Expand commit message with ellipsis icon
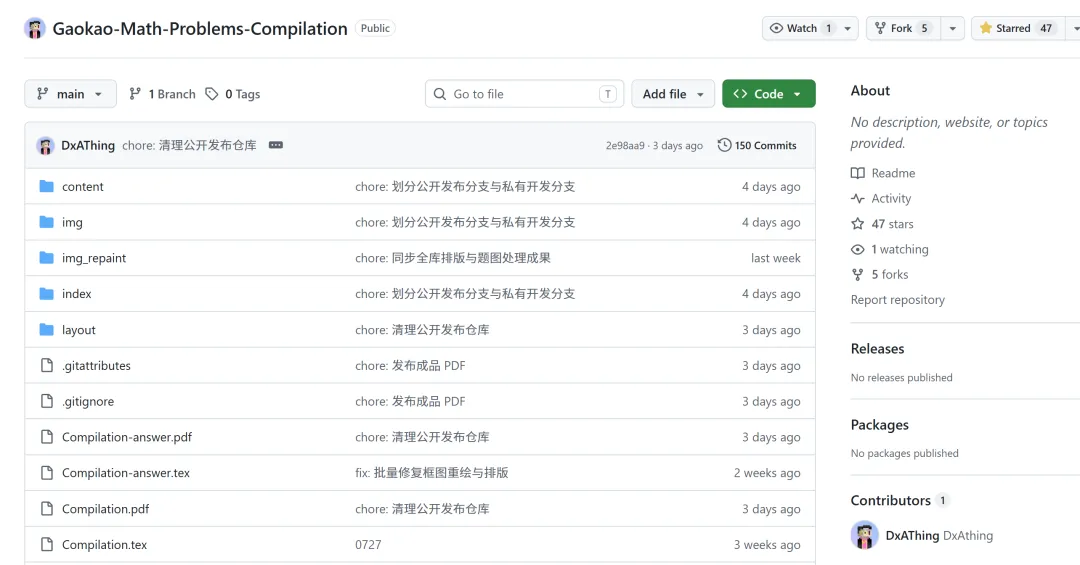 pyautogui.click(x=276, y=145)
